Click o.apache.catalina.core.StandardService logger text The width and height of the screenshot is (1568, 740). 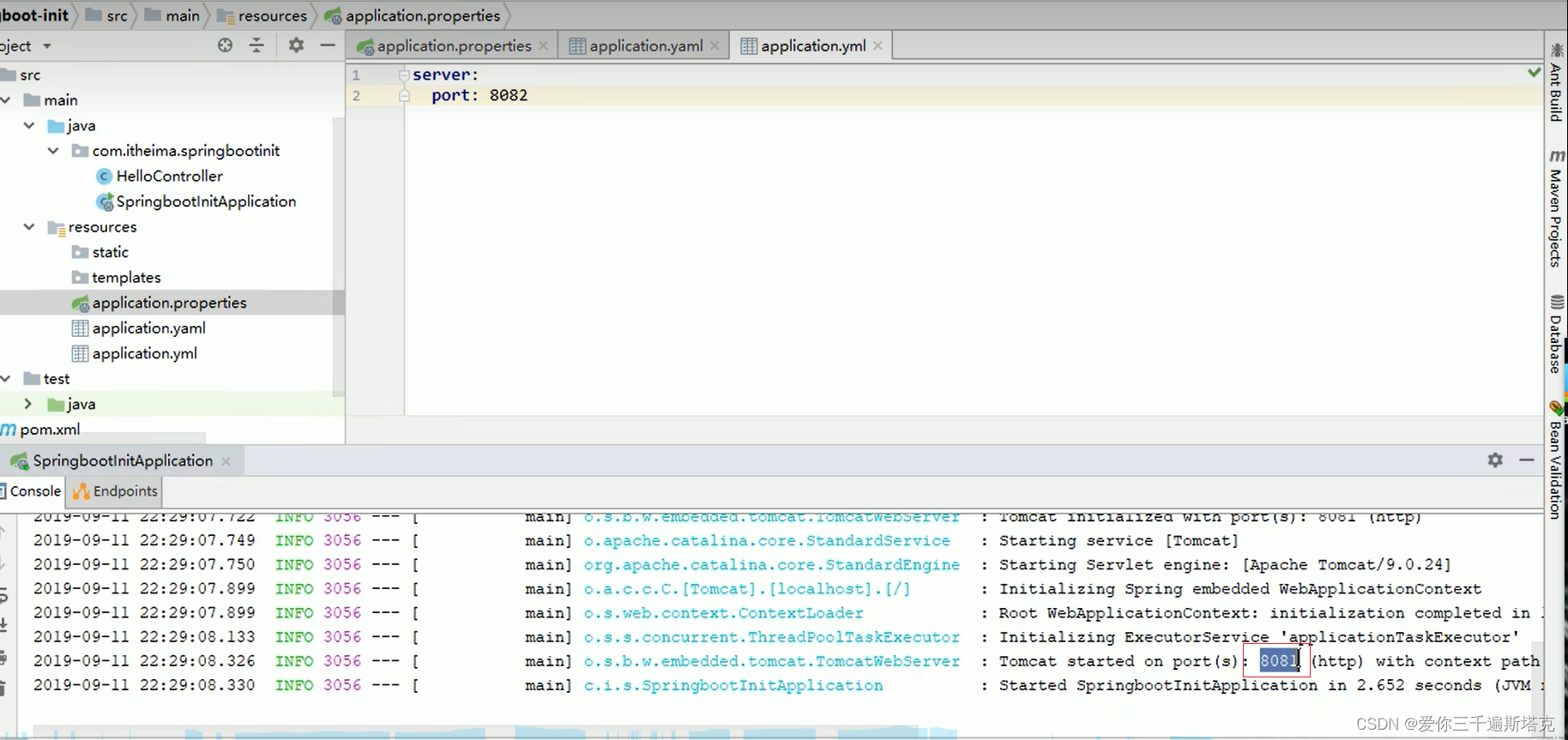tap(767, 541)
